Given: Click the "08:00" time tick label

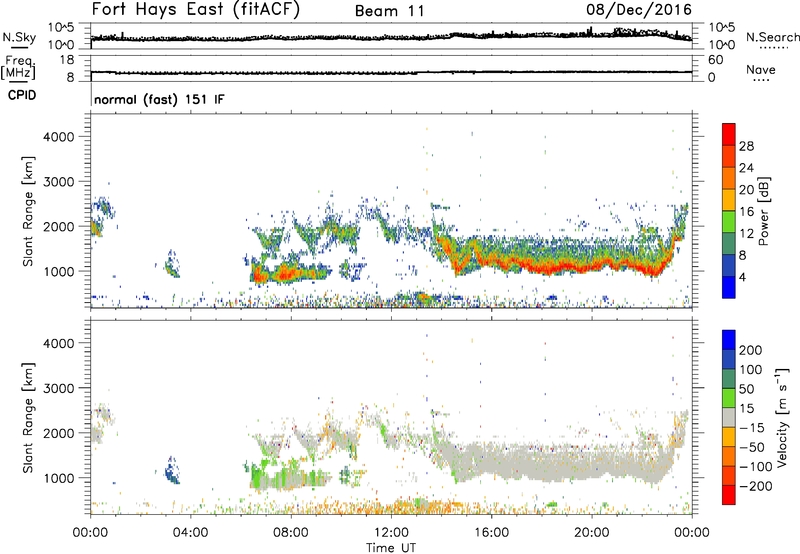Looking at the screenshot, I should pos(291,533).
